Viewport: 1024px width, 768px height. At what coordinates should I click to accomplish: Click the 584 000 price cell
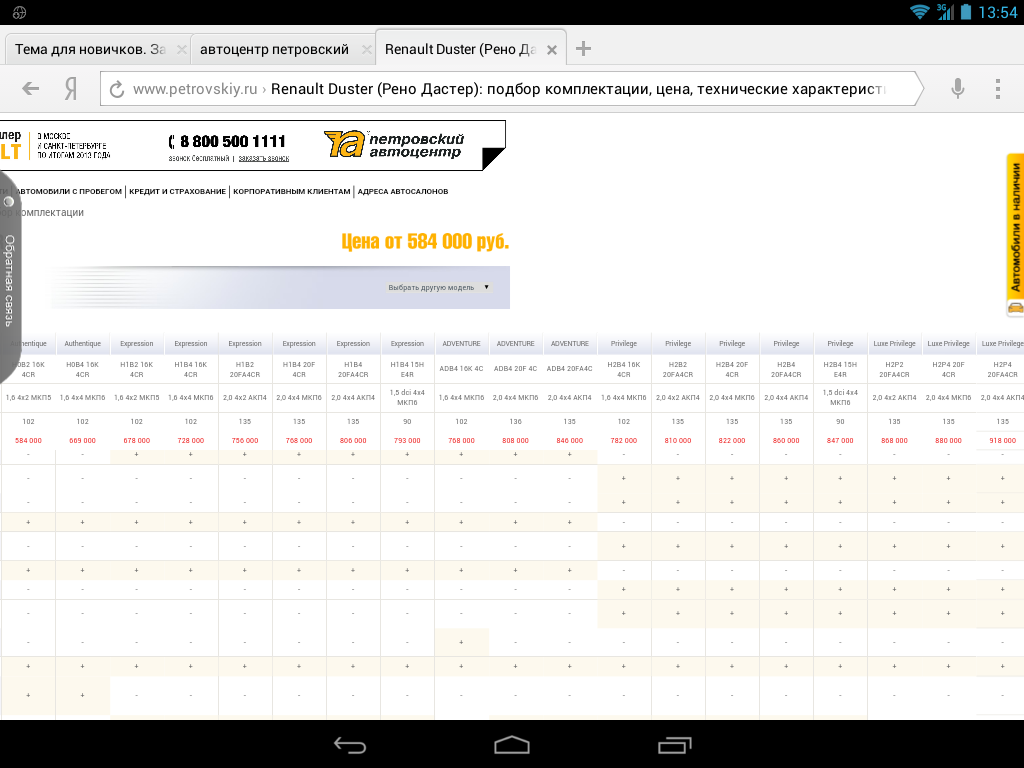28,441
